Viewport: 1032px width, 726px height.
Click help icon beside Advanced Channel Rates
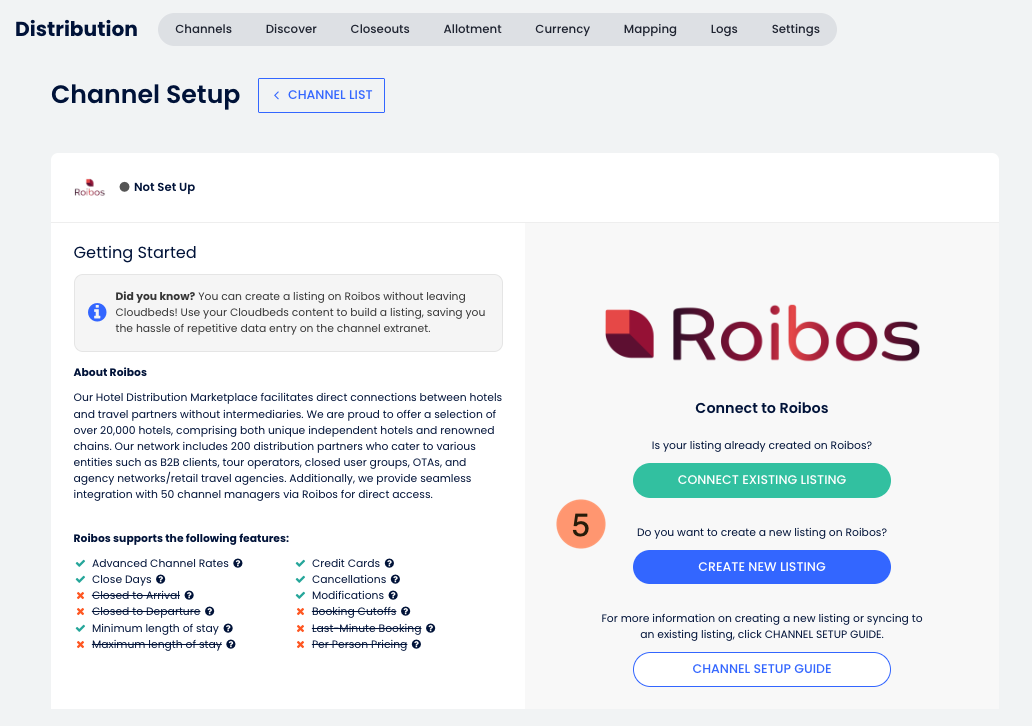pyautogui.click(x=238, y=563)
